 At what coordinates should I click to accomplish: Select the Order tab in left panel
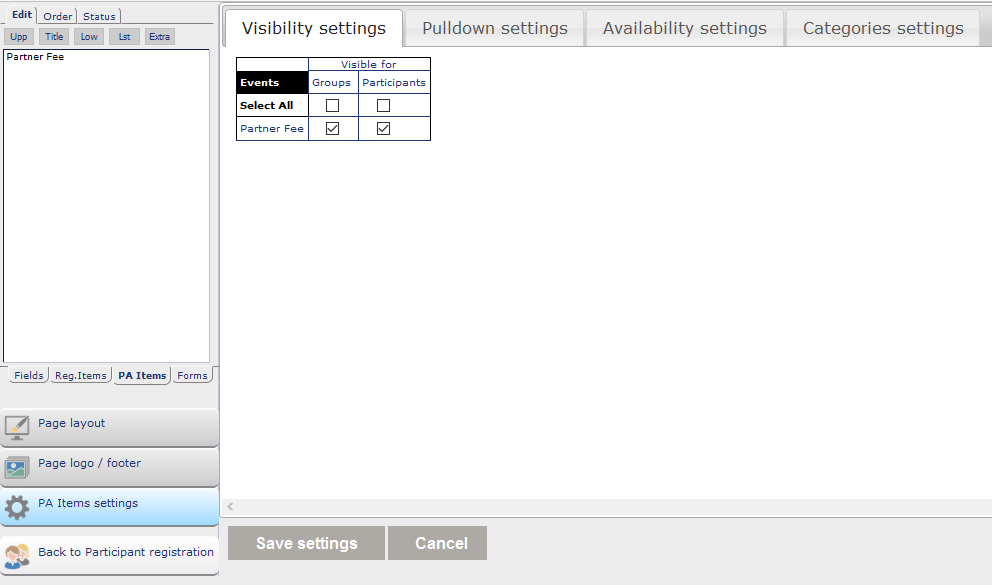pyautogui.click(x=57, y=16)
